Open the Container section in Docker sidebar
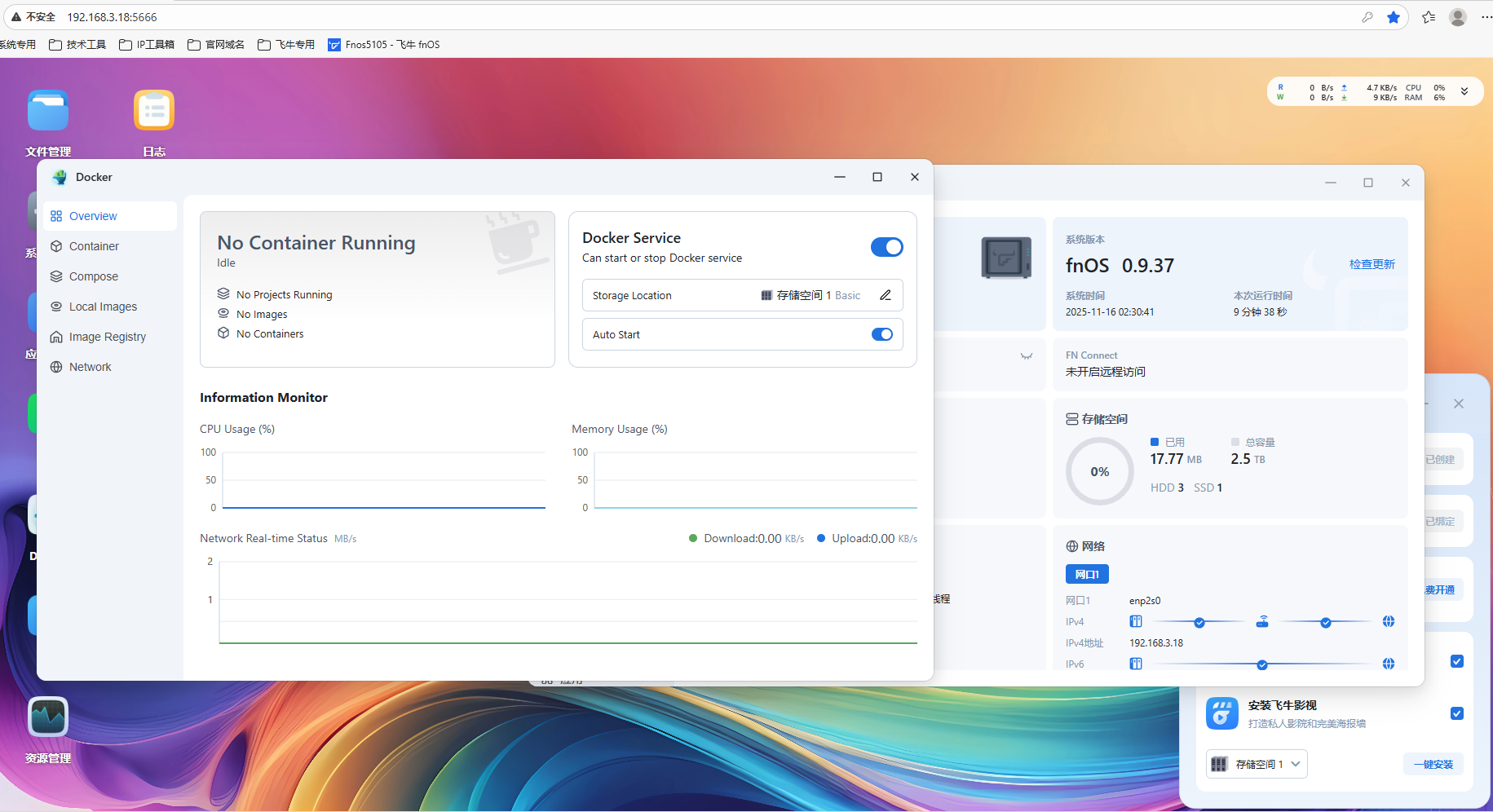 click(x=94, y=246)
